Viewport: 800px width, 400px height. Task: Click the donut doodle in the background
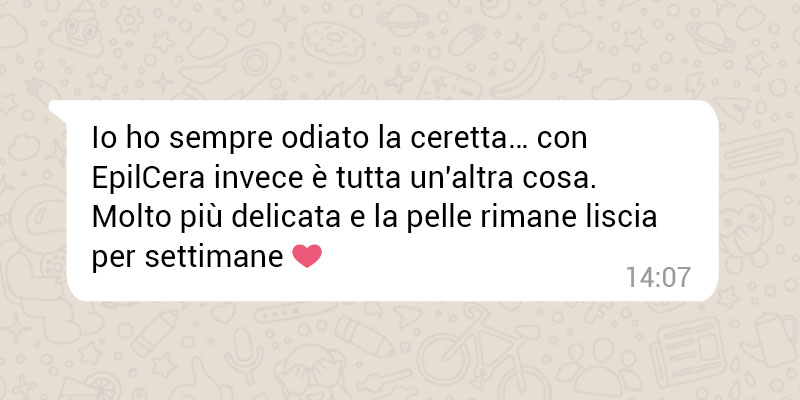click(x=334, y=43)
